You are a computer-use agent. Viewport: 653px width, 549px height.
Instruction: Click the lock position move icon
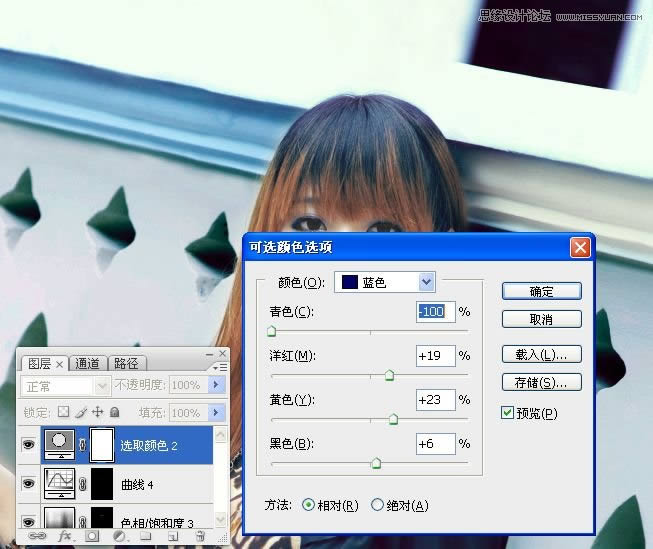pyautogui.click(x=97, y=412)
